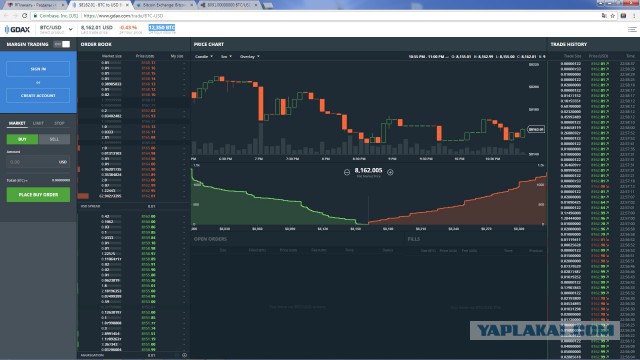Click the ORDER BOOK panel header
The image size is (640, 360).
[96, 44]
